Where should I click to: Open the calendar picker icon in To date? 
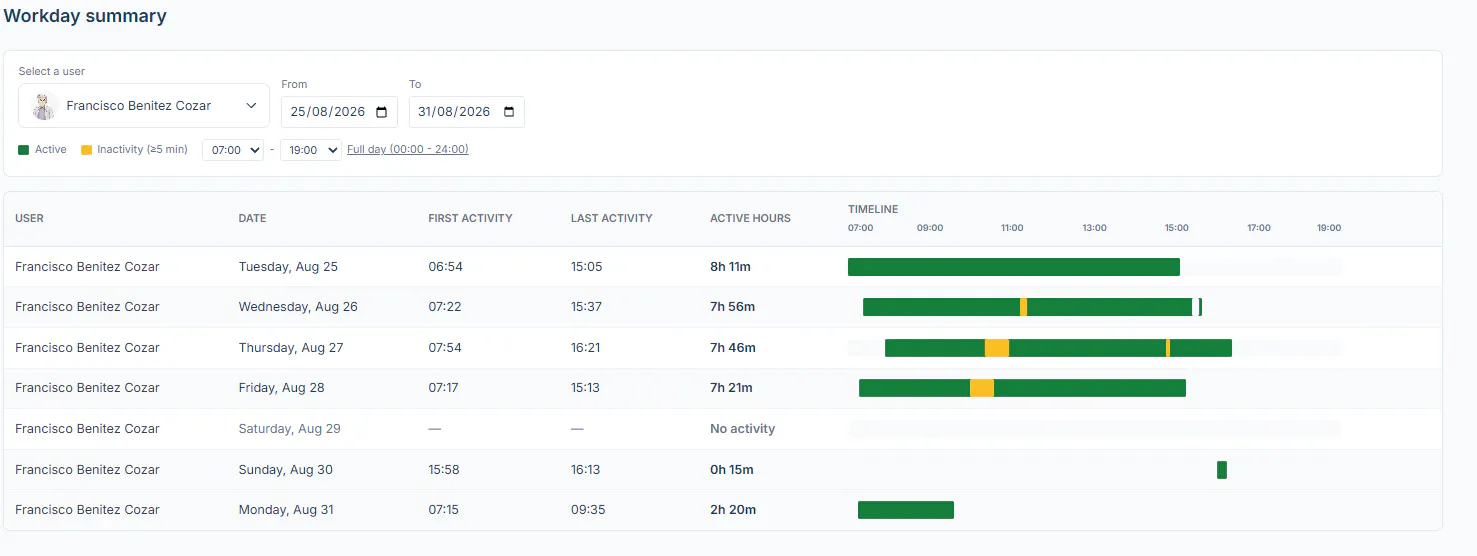(x=508, y=112)
